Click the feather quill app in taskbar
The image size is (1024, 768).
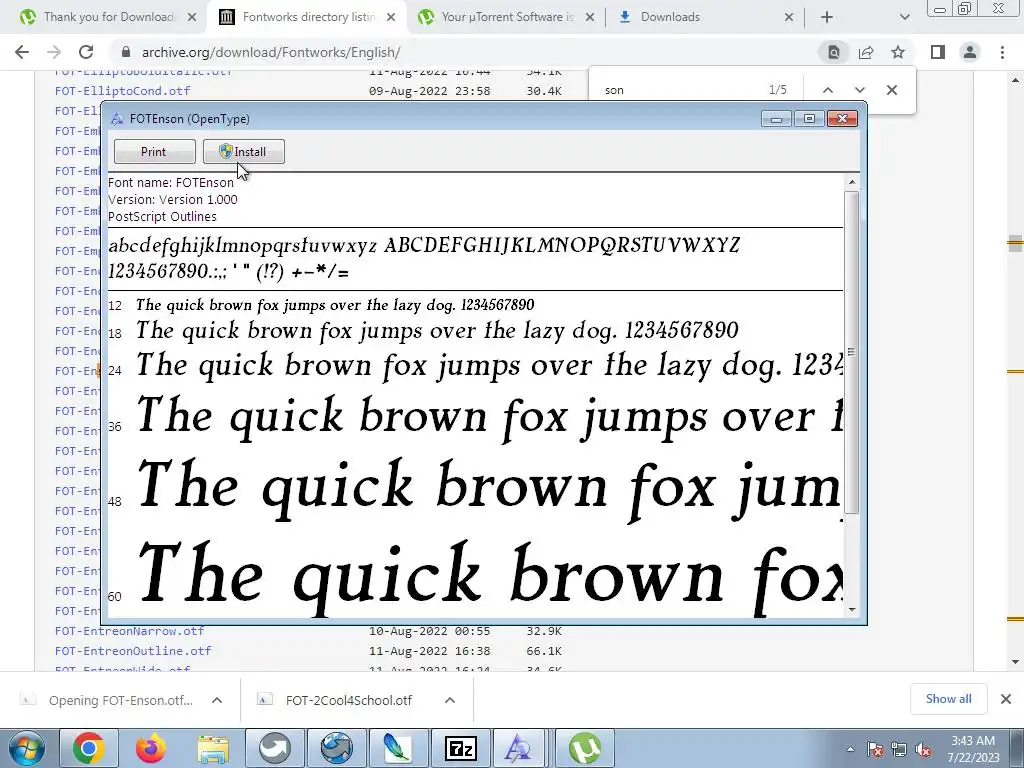click(x=397, y=748)
